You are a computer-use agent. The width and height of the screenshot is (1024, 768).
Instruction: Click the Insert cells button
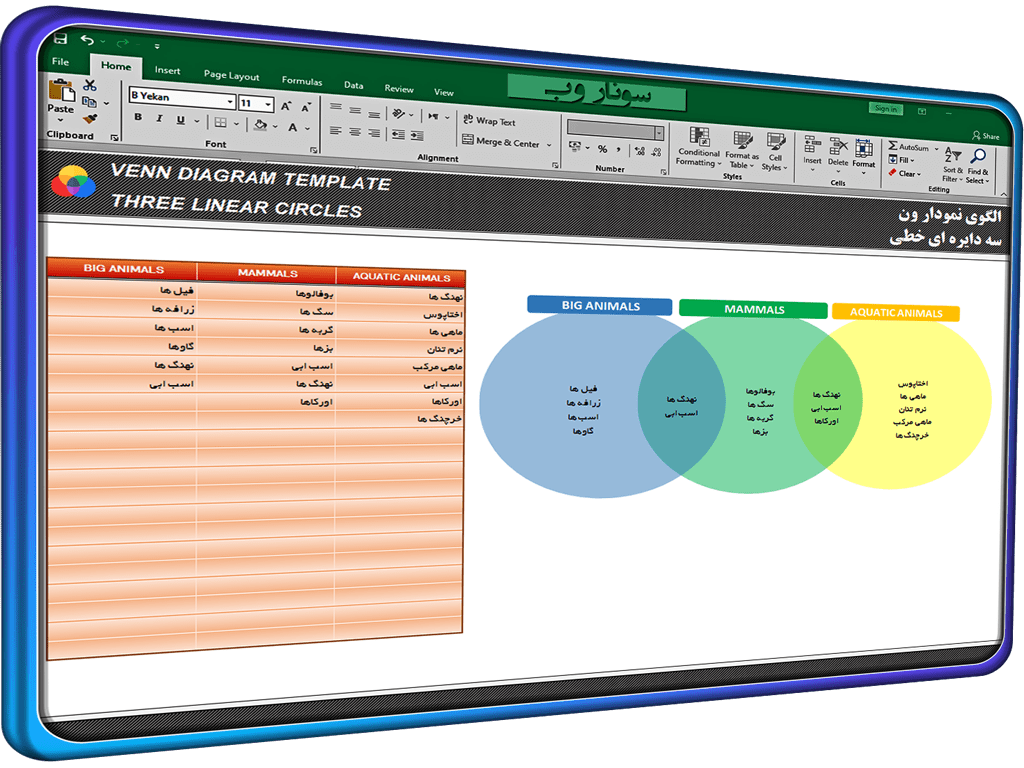pyautogui.click(x=812, y=152)
